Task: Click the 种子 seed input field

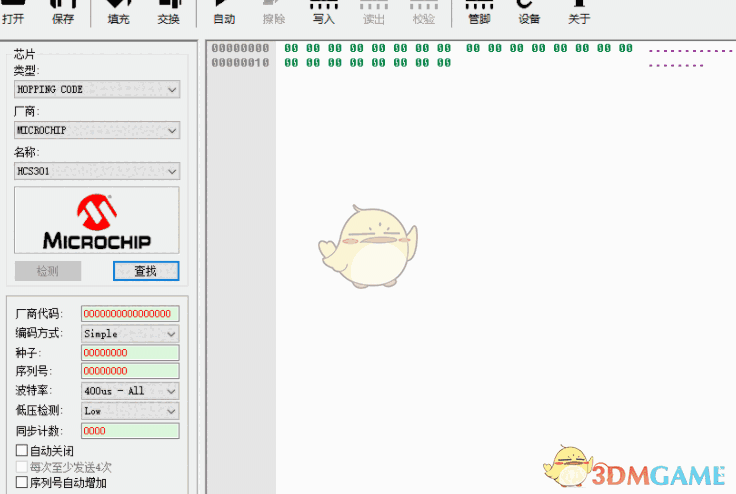Action: [x=130, y=353]
